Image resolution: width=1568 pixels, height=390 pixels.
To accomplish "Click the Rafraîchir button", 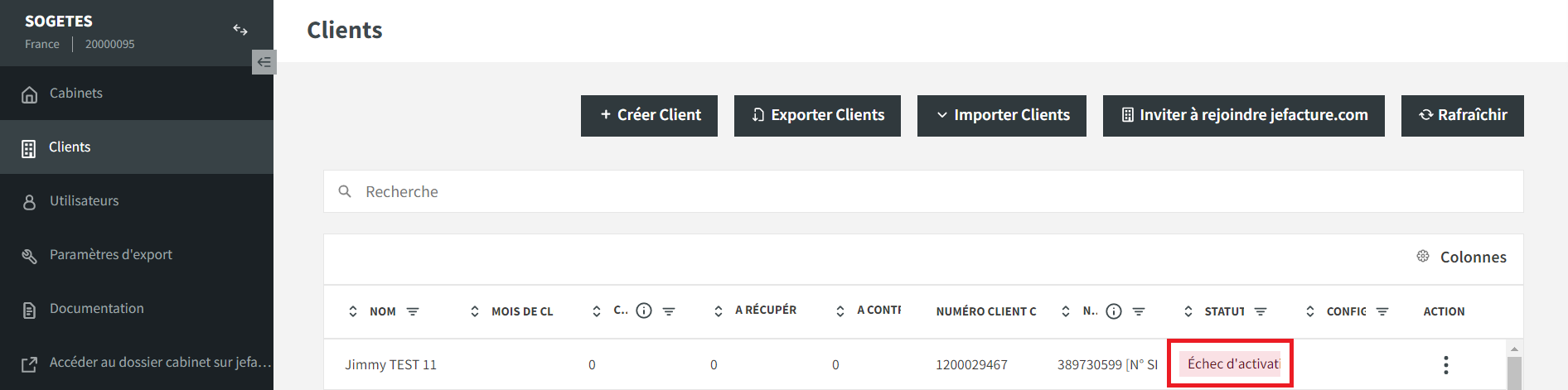I will click(1463, 116).
